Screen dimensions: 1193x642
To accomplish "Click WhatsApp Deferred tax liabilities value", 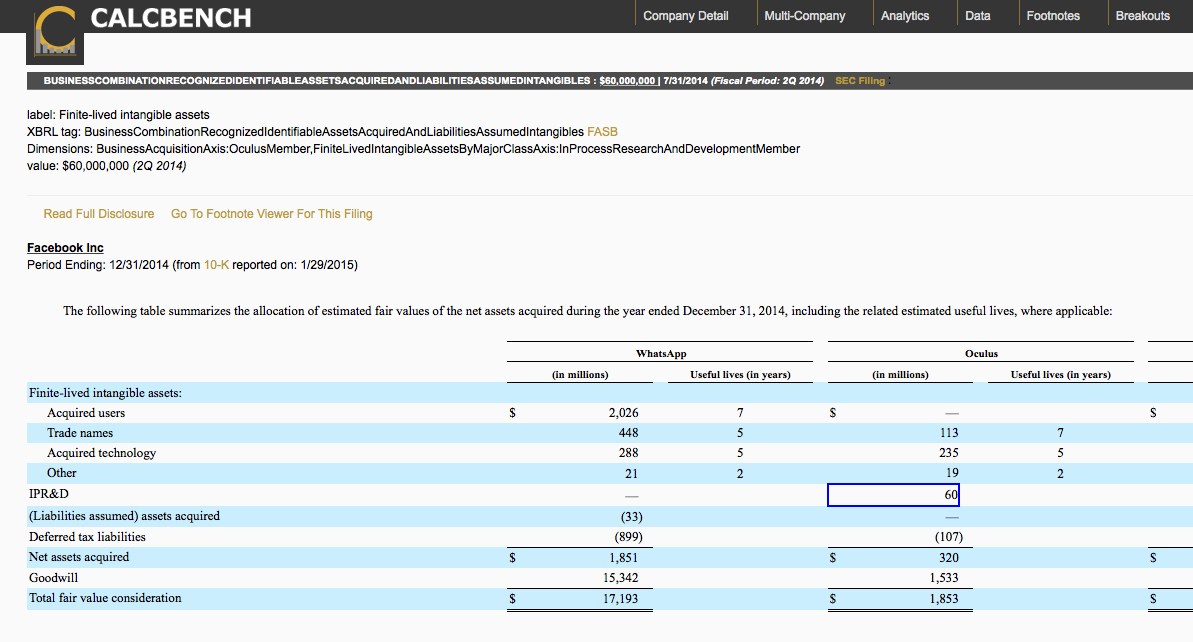I will click(x=625, y=537).
